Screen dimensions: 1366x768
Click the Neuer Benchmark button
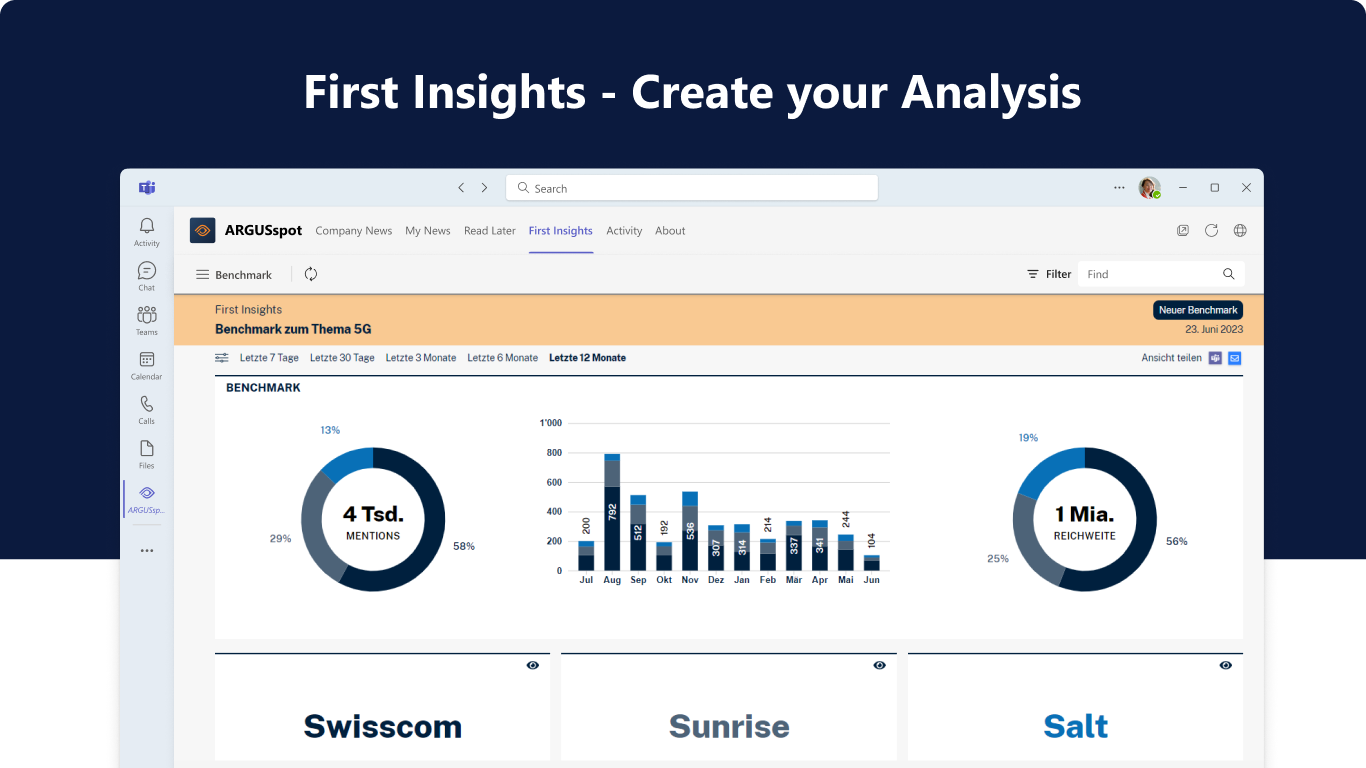tap(1198, 310)
